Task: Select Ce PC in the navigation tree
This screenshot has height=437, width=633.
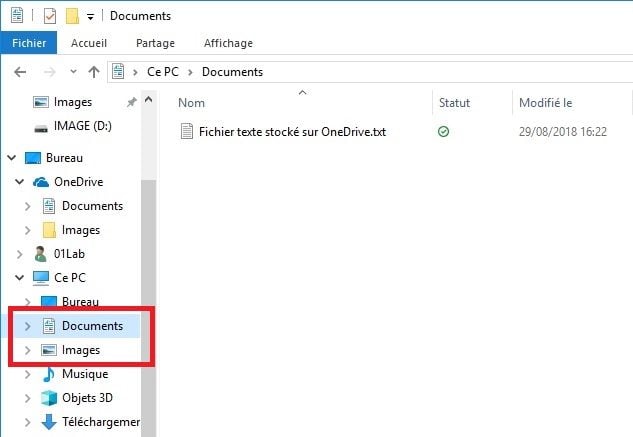Action: (x=70, y=277)
